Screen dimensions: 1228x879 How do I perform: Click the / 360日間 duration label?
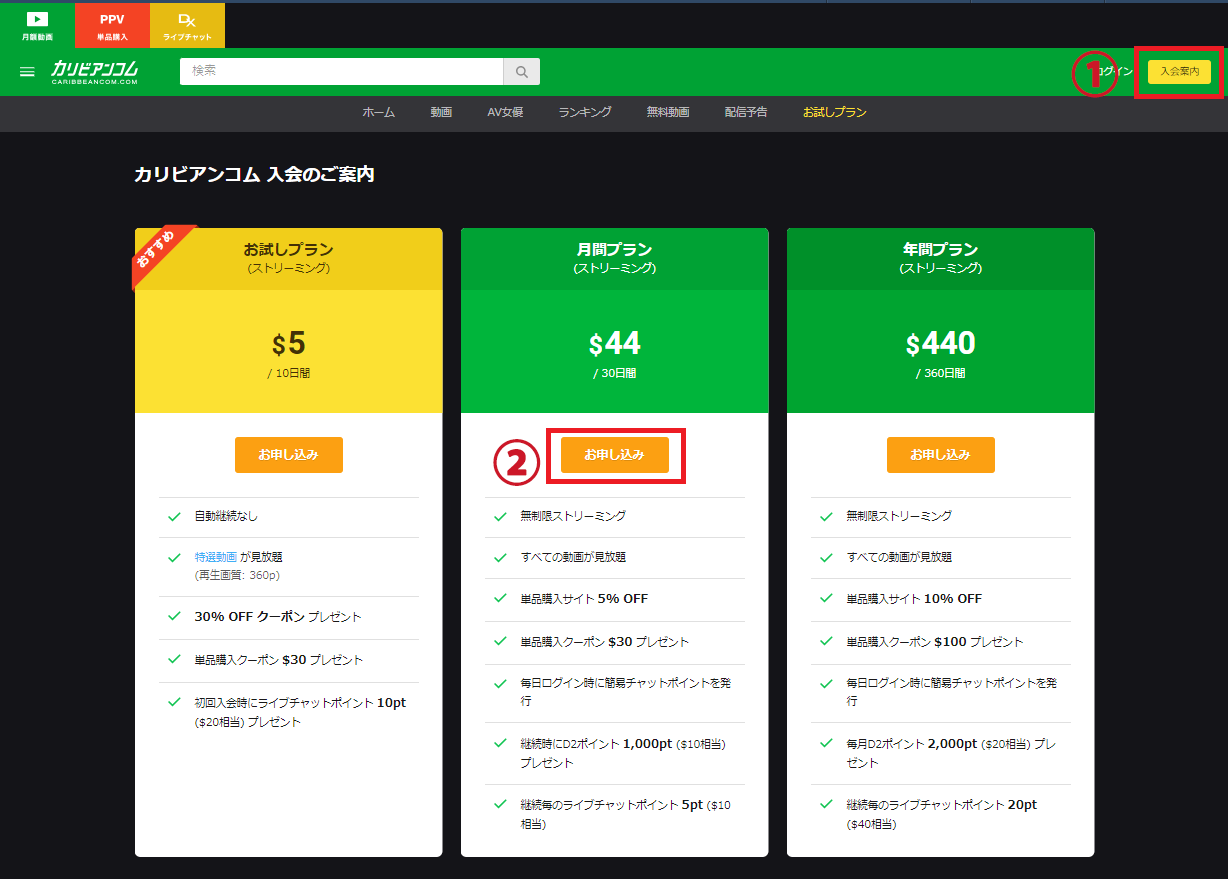[x=941, y=373]
